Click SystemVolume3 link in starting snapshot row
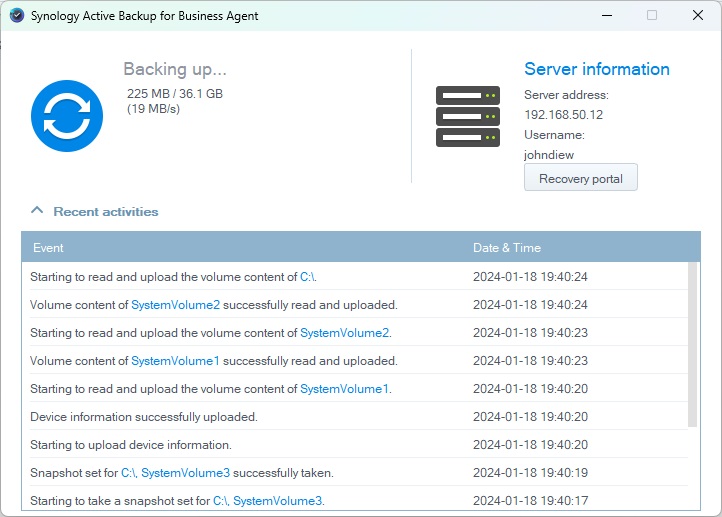Image resolution: width=722 pixels, height=517 pixels. click(x=277, y=501)
